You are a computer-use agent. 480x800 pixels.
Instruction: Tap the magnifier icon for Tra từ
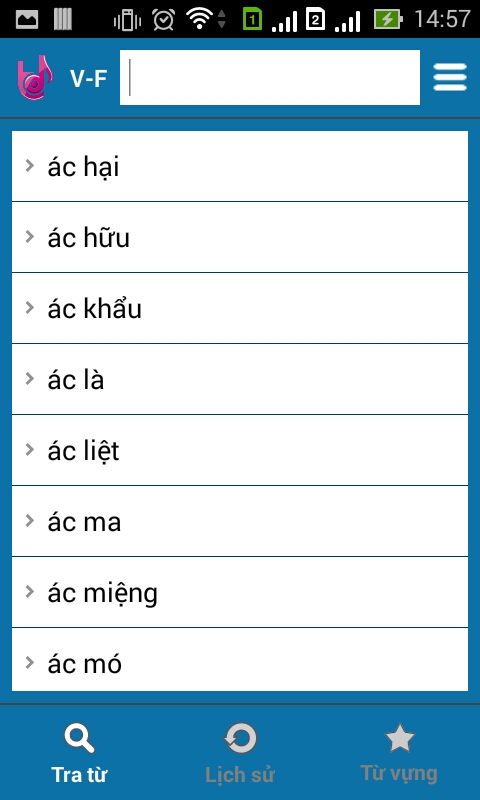pos(79,739)
